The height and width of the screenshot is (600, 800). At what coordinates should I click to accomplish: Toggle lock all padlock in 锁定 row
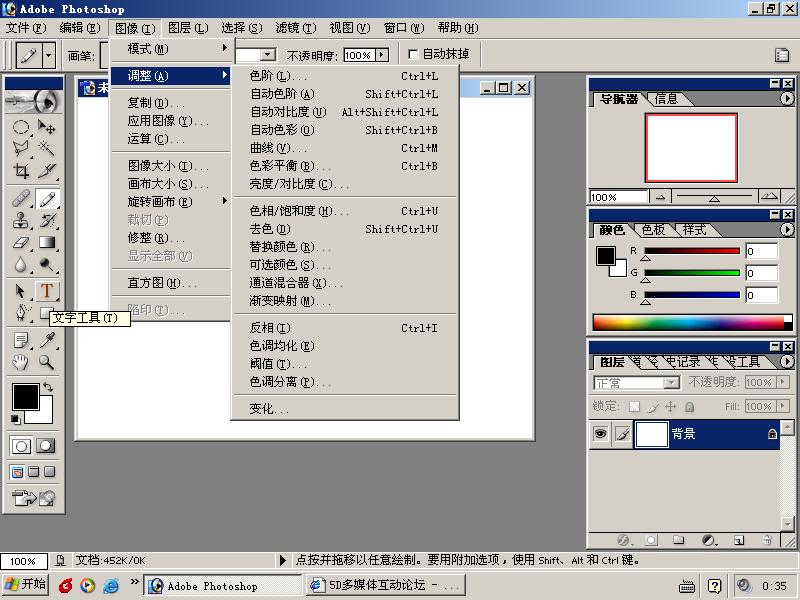(x=689, y=407)
